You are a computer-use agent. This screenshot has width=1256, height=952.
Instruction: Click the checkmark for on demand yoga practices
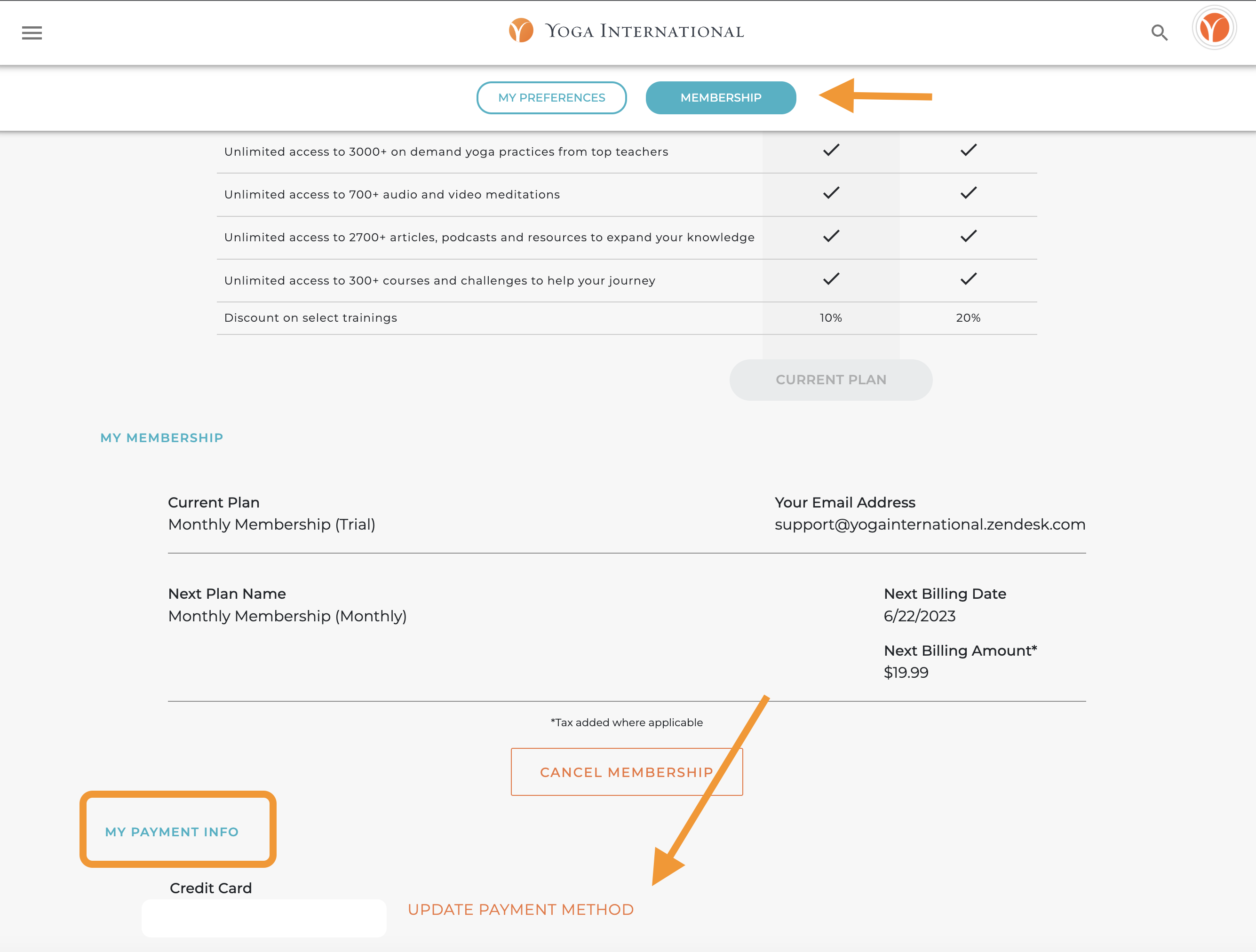(x=830, y=150)
